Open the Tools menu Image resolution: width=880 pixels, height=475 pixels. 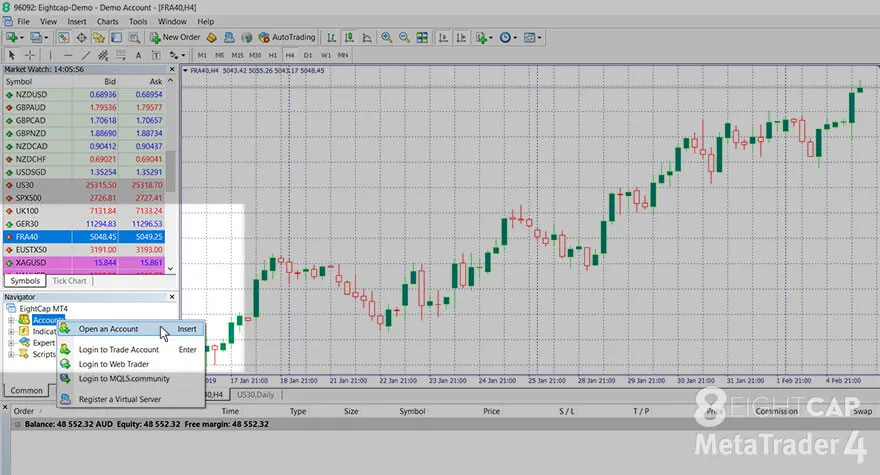click(x=138, y=21)
